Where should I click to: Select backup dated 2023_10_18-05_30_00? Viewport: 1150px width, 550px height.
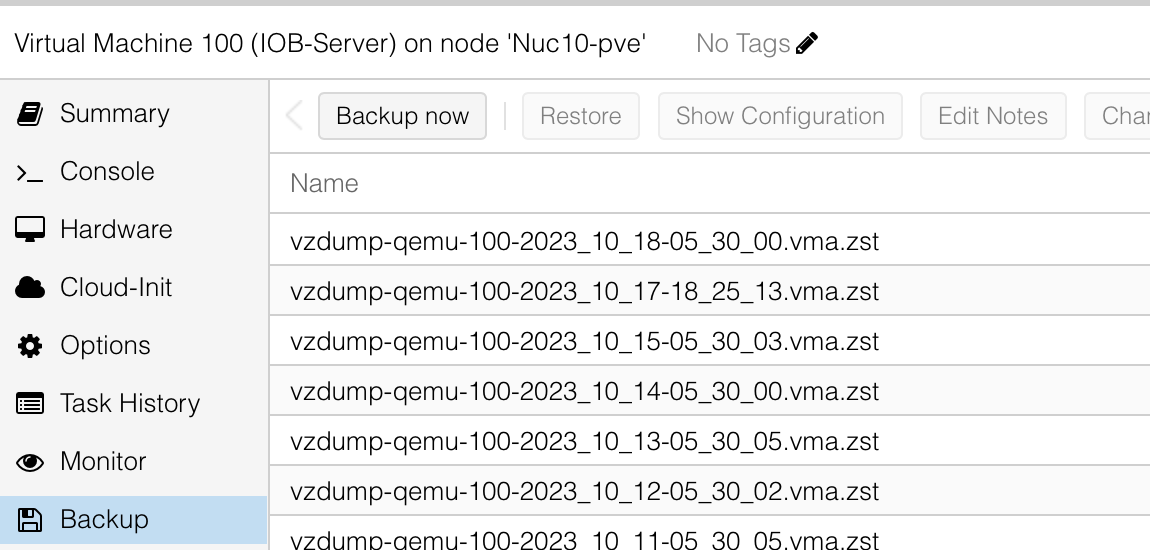pos(710,241)
